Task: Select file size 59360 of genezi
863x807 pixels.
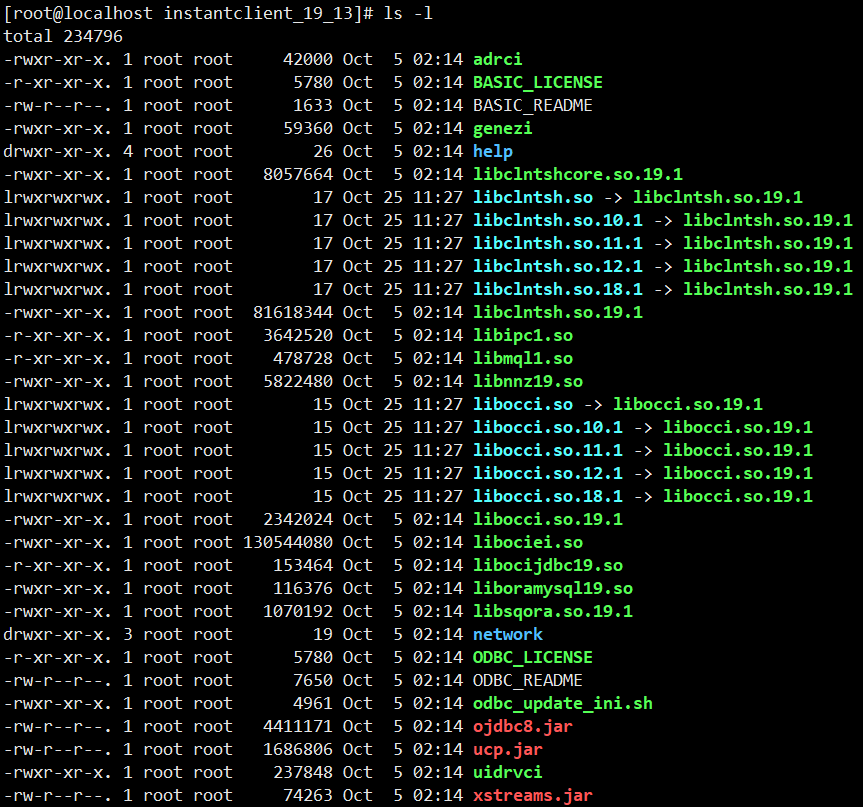Action: coord(308,128)
